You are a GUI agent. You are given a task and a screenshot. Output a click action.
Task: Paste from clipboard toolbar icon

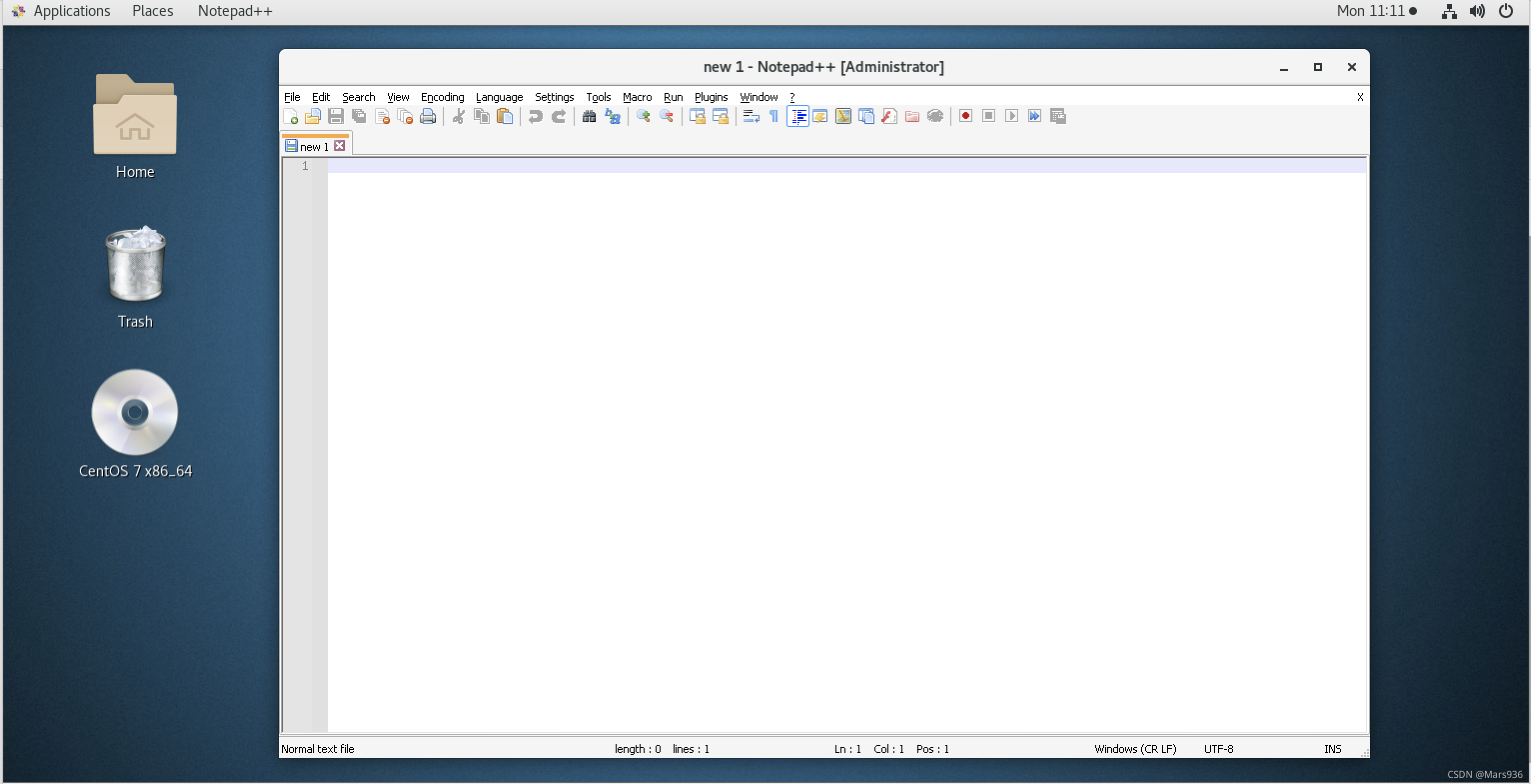point(505,116)
